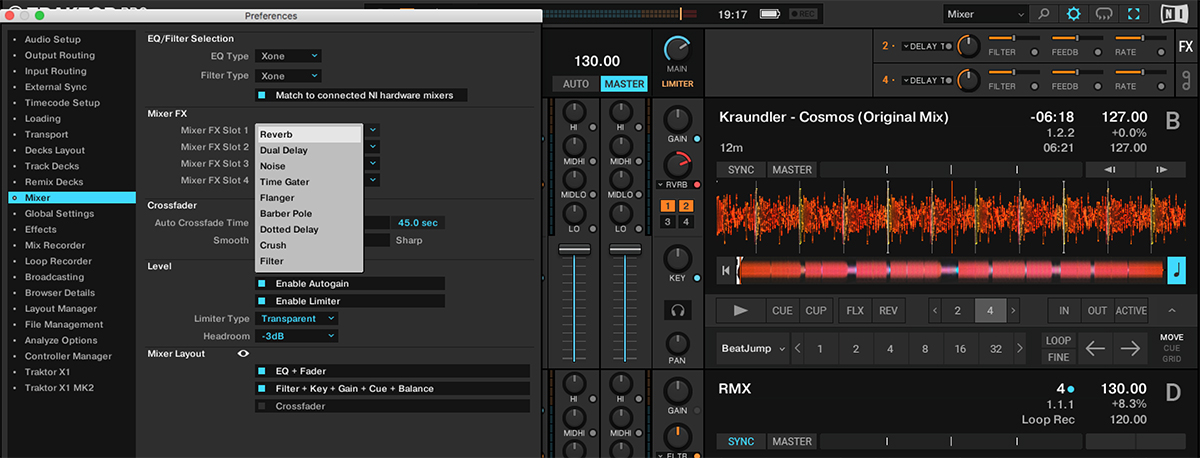Move backward with left arrow button
The image size is (1200, 458).
click(x=1096, y=348)
